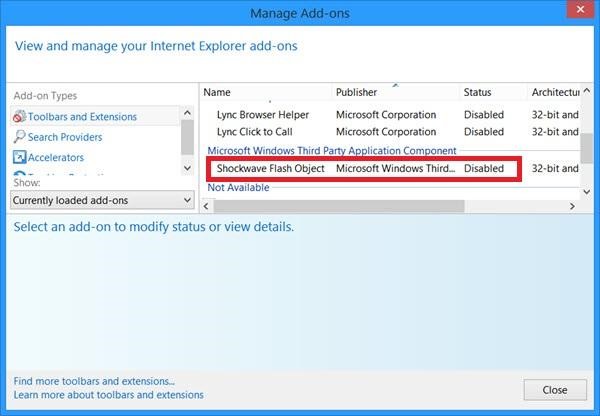Click the add-on list vertical scrollbar thumb
The height and width of the screenshot is (416, 600).
(x=587, y=148)
